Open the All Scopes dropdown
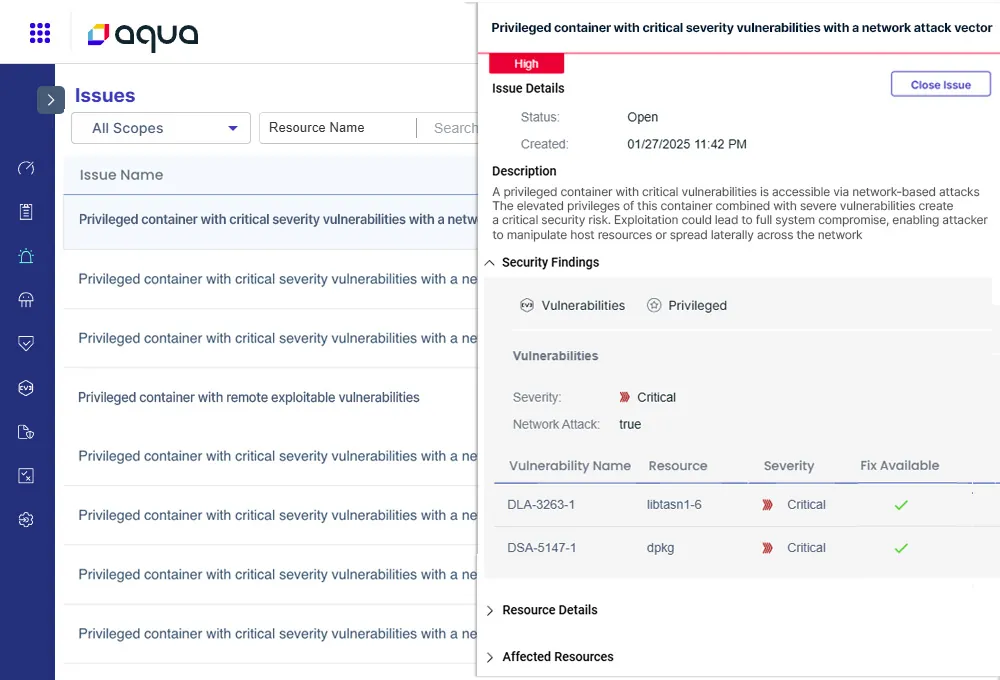Viewport: 1000px width, 680px height. click(161, 128)
